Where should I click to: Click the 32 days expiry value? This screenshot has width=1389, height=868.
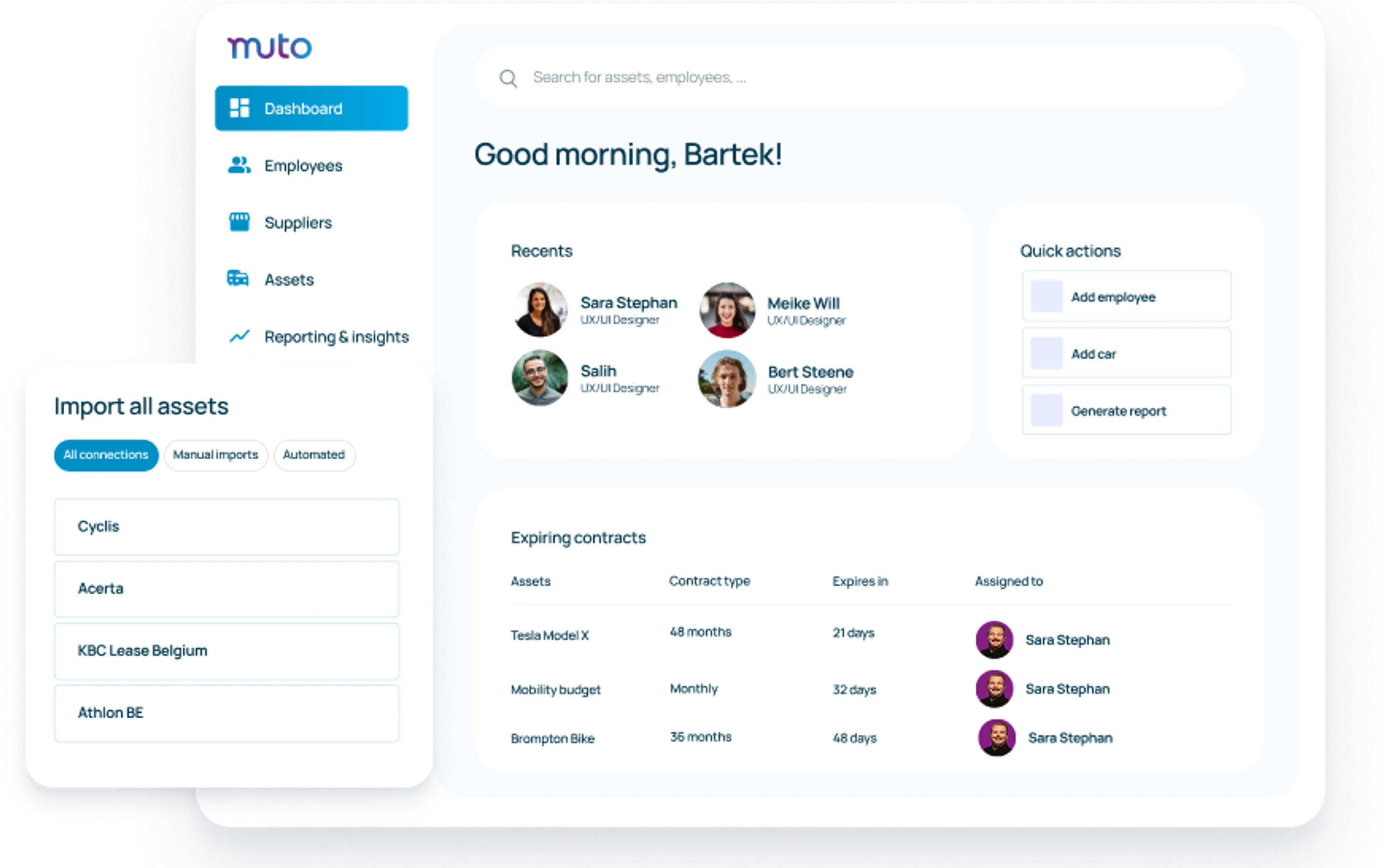(x=855, y=690)
